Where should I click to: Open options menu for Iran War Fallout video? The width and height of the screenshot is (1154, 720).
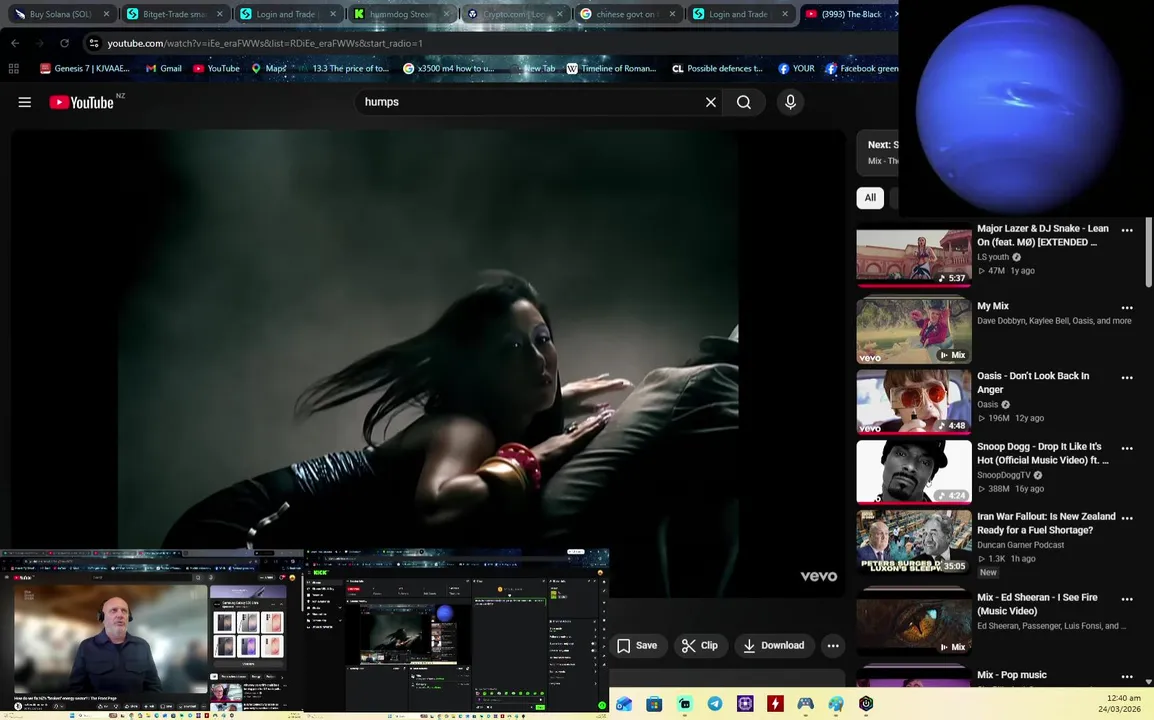click(1127, 518)
